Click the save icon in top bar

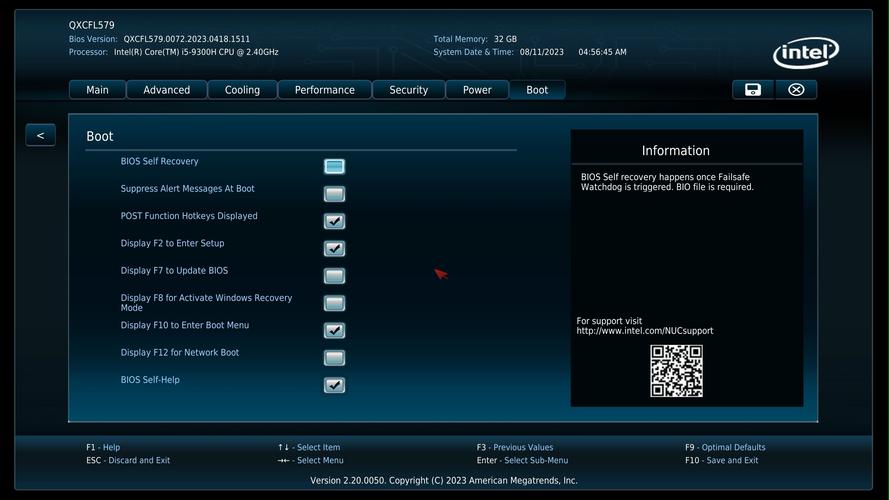753,90
